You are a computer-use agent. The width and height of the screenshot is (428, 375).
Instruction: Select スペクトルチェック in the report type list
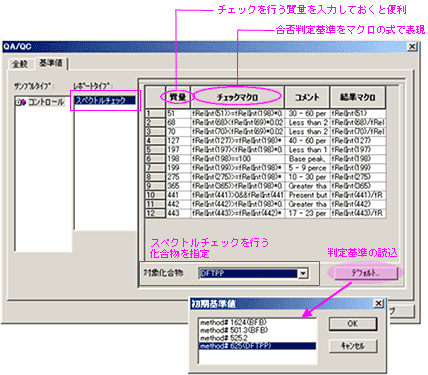(x=105, y=100)
